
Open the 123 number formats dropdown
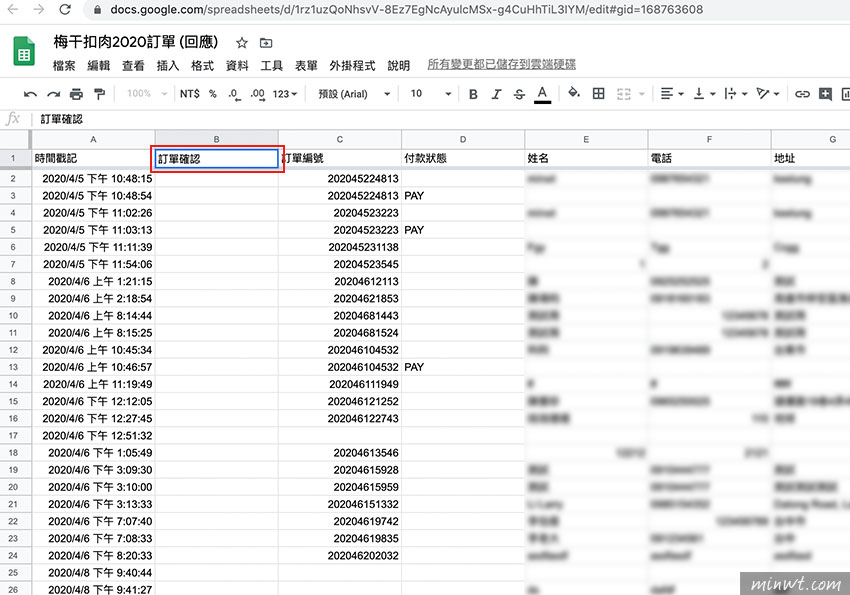tap(285, 94)
